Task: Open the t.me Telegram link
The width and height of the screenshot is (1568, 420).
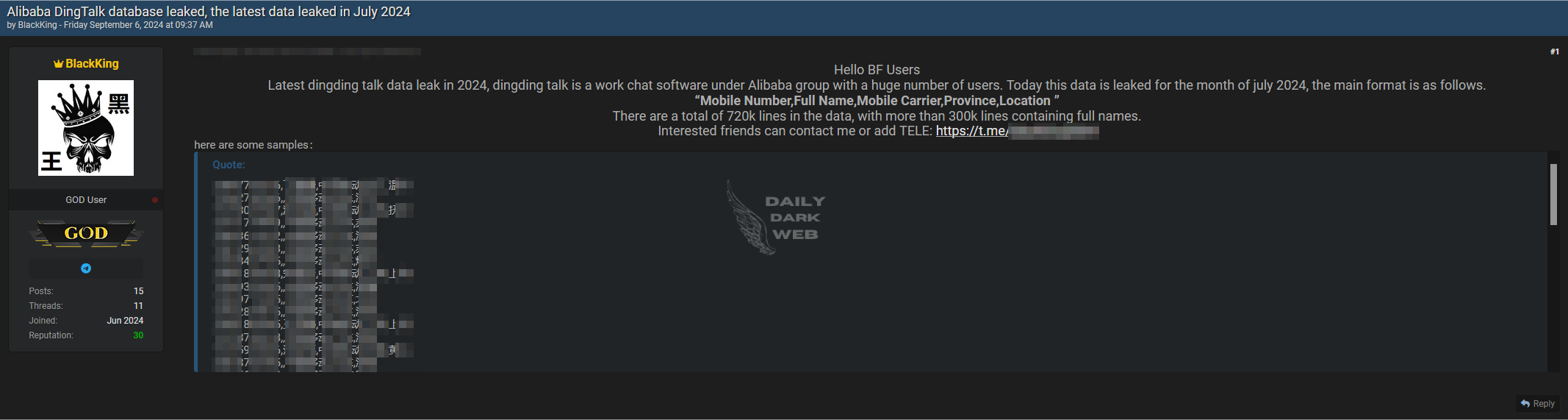Action: [x=1017, y=132]
